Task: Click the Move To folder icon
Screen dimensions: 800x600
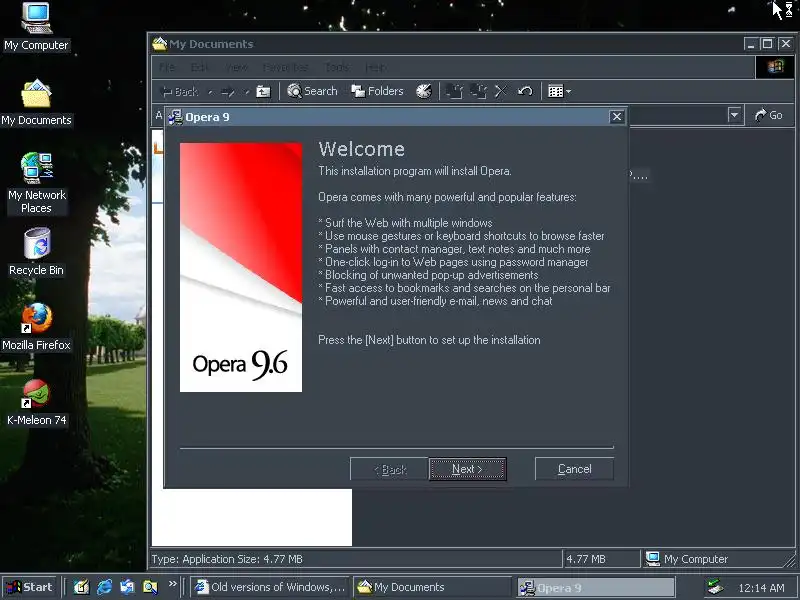Action: coord(454,91)
